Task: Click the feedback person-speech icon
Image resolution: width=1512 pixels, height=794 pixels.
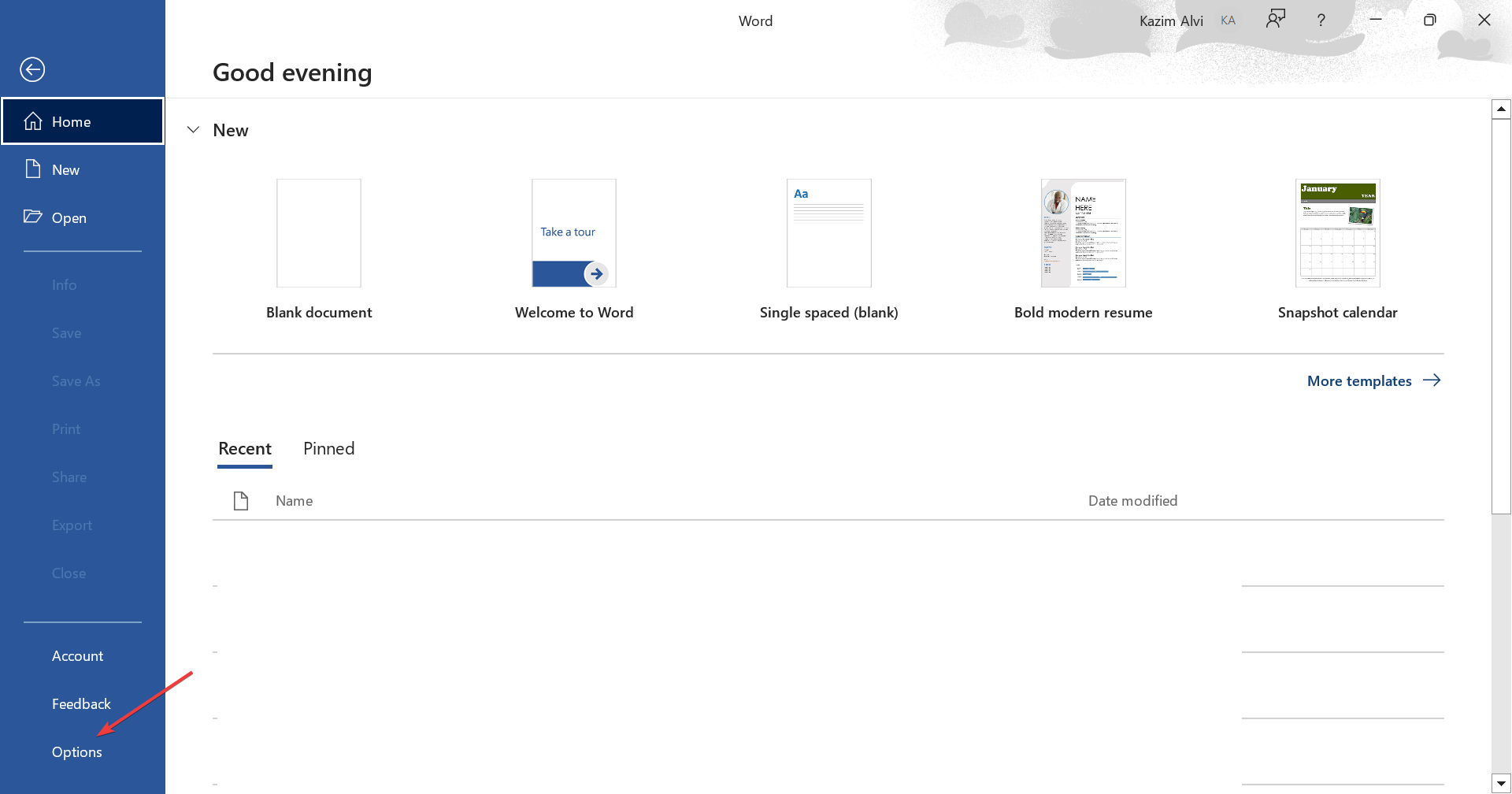Action: tap(1276, 19)
